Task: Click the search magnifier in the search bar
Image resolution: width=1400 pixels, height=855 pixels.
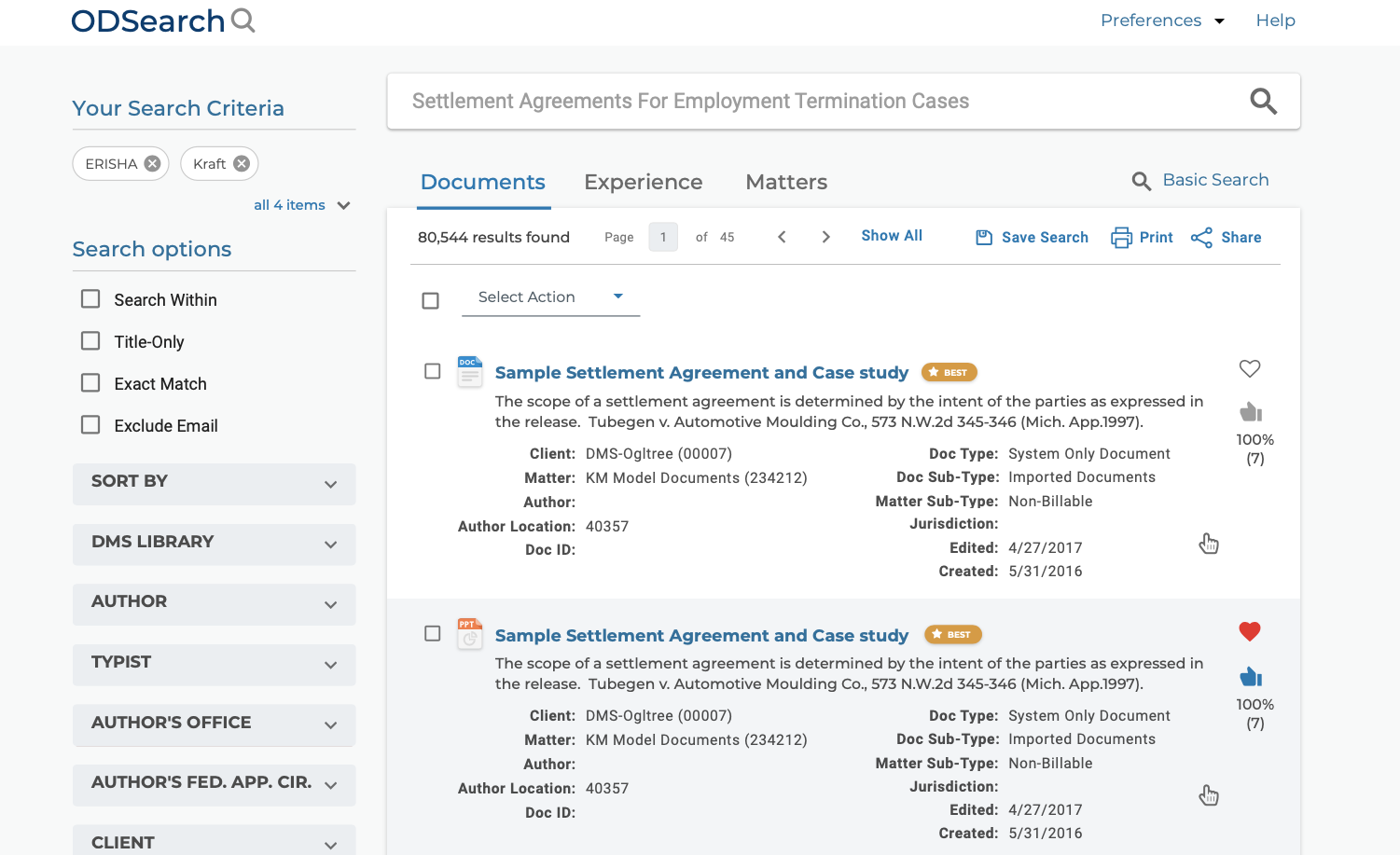Action: coord(1263,101)
